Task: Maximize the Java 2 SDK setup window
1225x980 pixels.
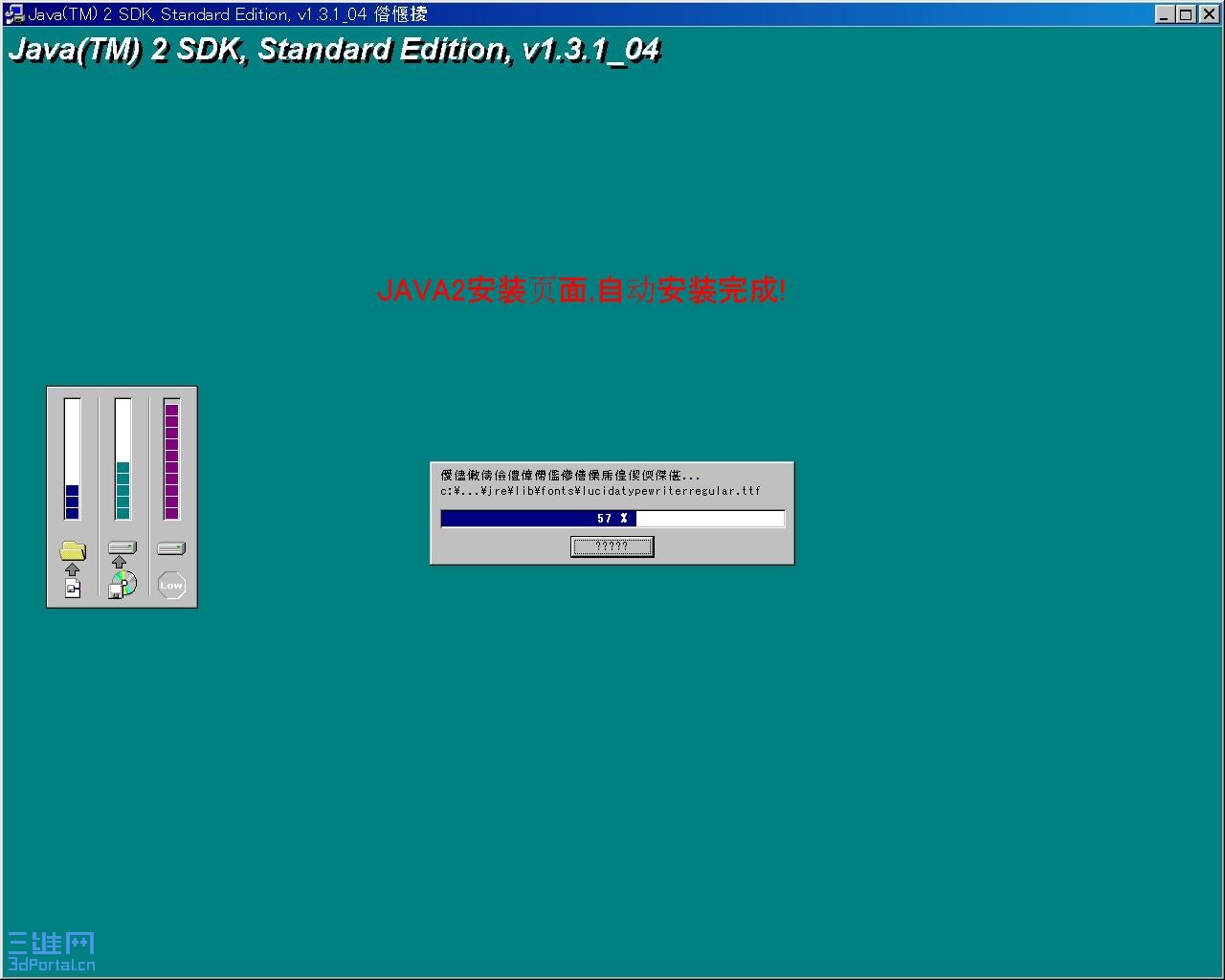Action: pos(1186,14)
